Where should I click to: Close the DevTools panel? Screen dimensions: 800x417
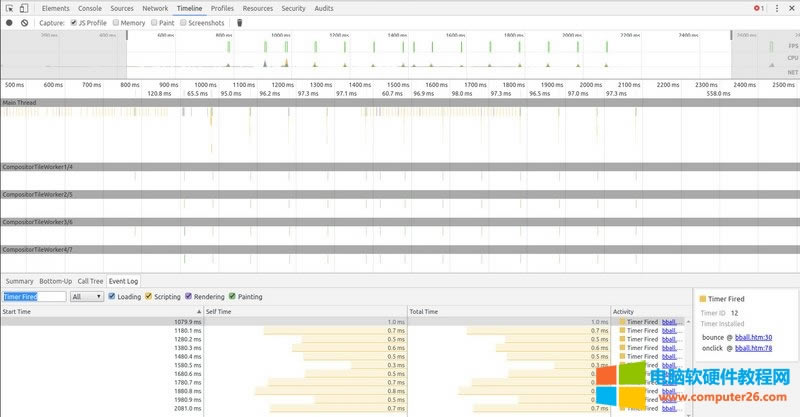[x=791, y=8]
